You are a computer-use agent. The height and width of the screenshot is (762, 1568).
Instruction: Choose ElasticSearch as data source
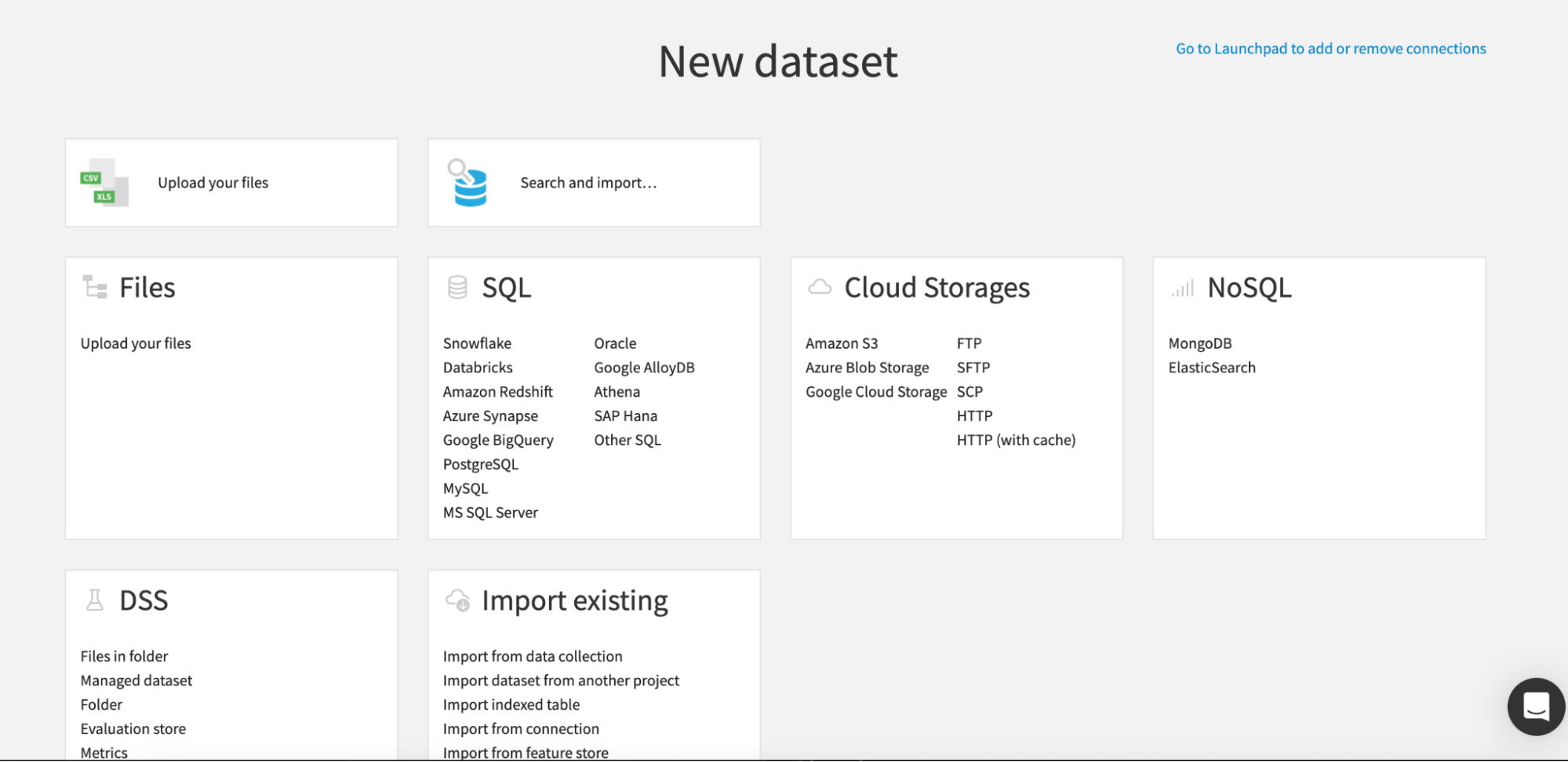coord(1211,367)
